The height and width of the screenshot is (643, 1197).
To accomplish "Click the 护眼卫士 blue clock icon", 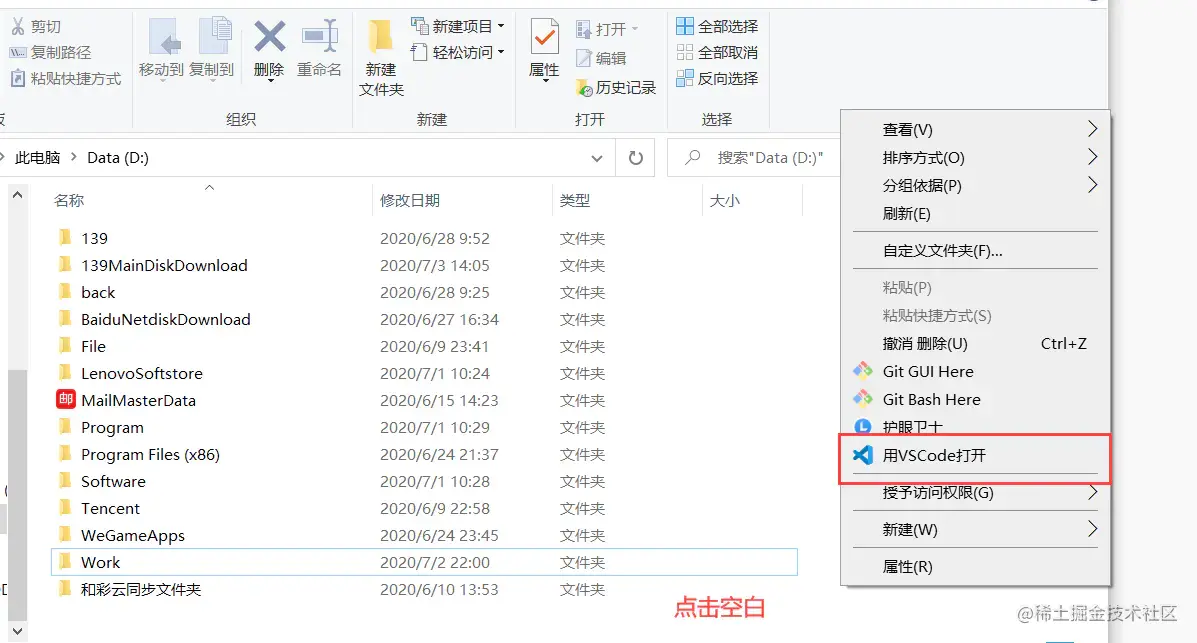I will 863,427.
